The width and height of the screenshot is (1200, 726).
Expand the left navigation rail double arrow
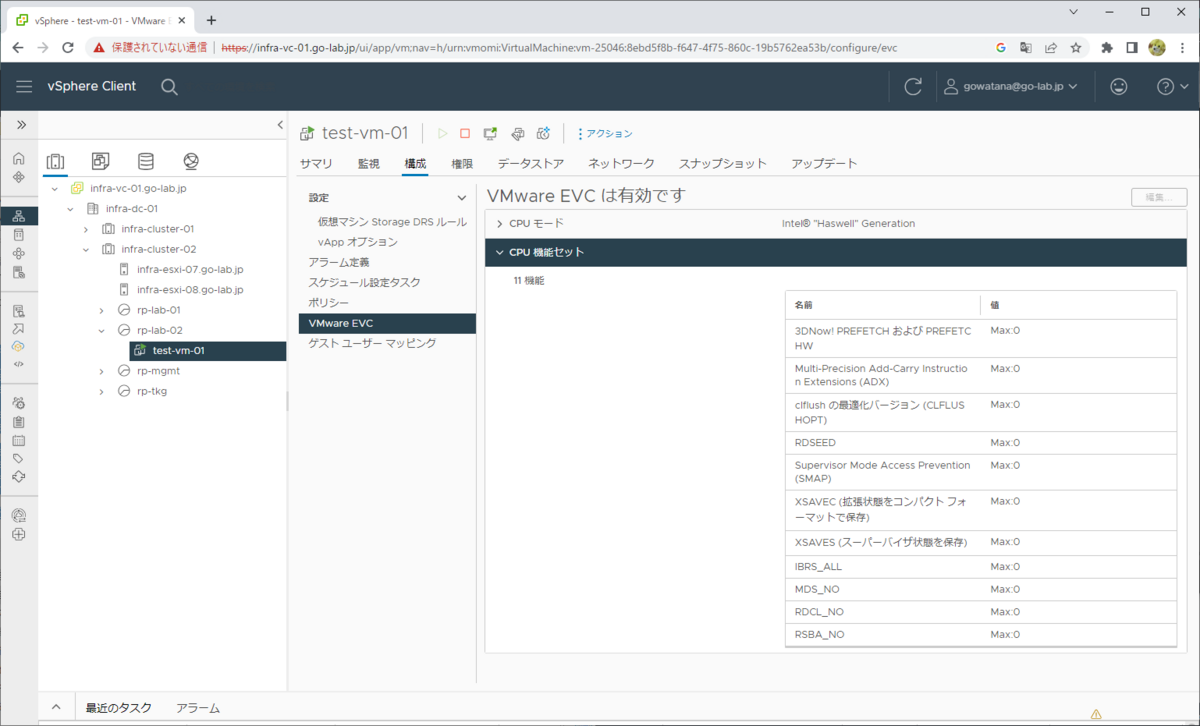[x=20, y=125]
